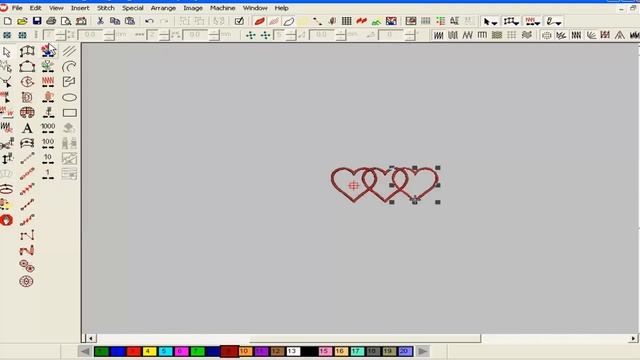
Task: Click the Cut scissors icon
Action: pyautogui.click(x=100, y=21)
